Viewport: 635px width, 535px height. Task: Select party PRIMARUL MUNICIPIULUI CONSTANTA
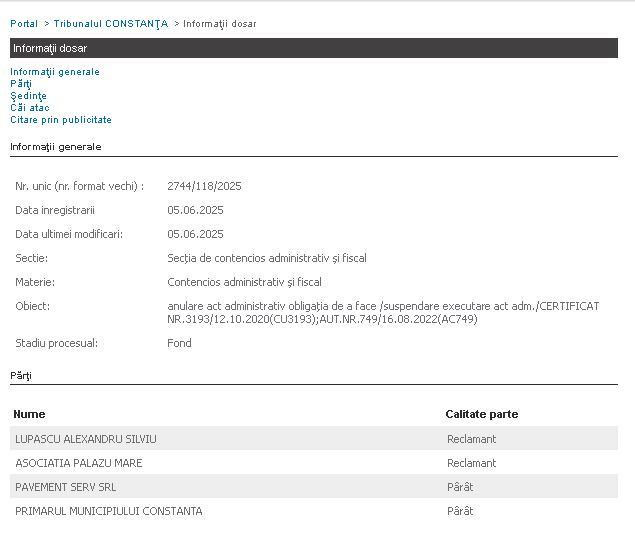(109, 511)
